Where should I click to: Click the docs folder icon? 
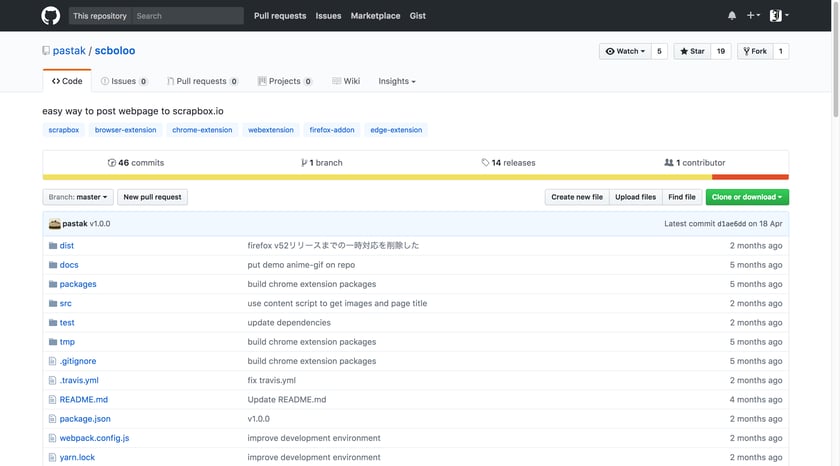pos(52,265)
